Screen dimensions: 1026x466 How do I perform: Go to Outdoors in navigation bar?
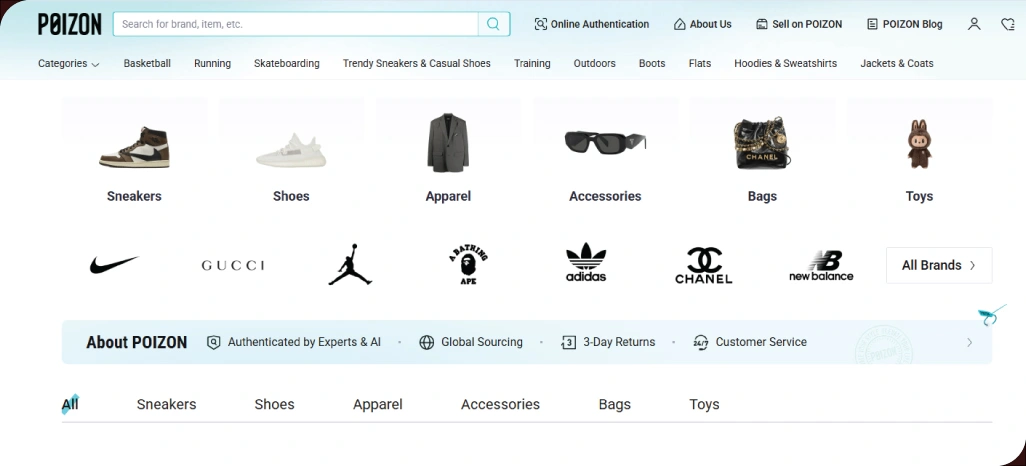pos(595,63)
